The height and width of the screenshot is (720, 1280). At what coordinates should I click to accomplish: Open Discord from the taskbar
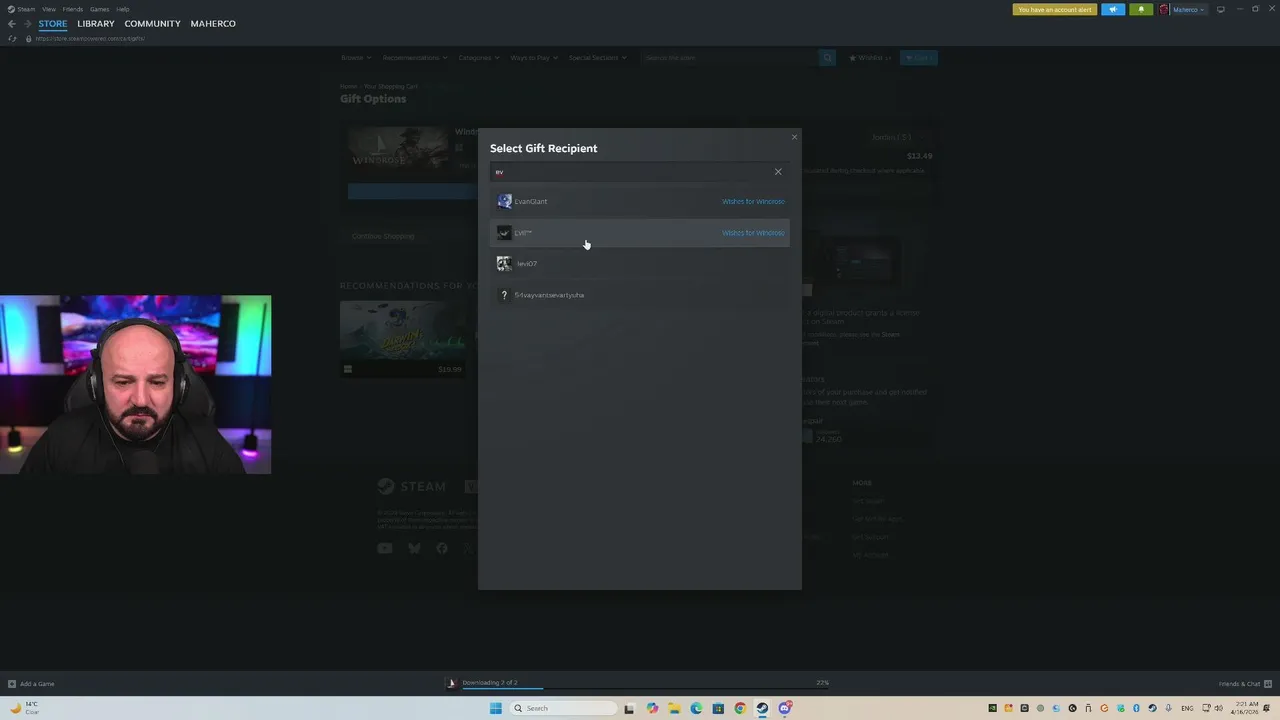[x=785, y=708]
